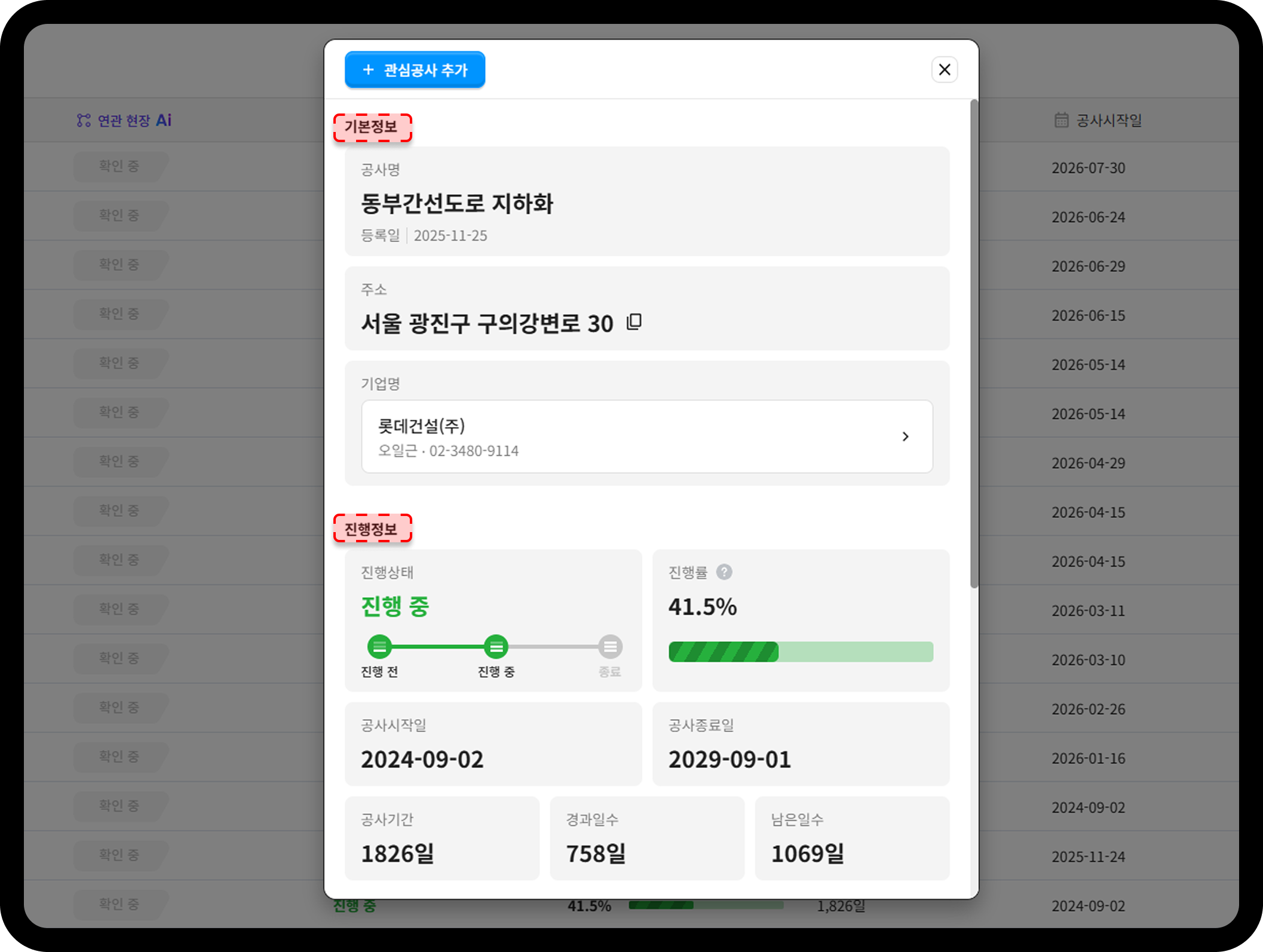Image resolution: width=1263 pixels, height=952 pixels.
Task: Click 확인 중 badge in the 2026-06-24 row
Action: [x=120, y=216]
